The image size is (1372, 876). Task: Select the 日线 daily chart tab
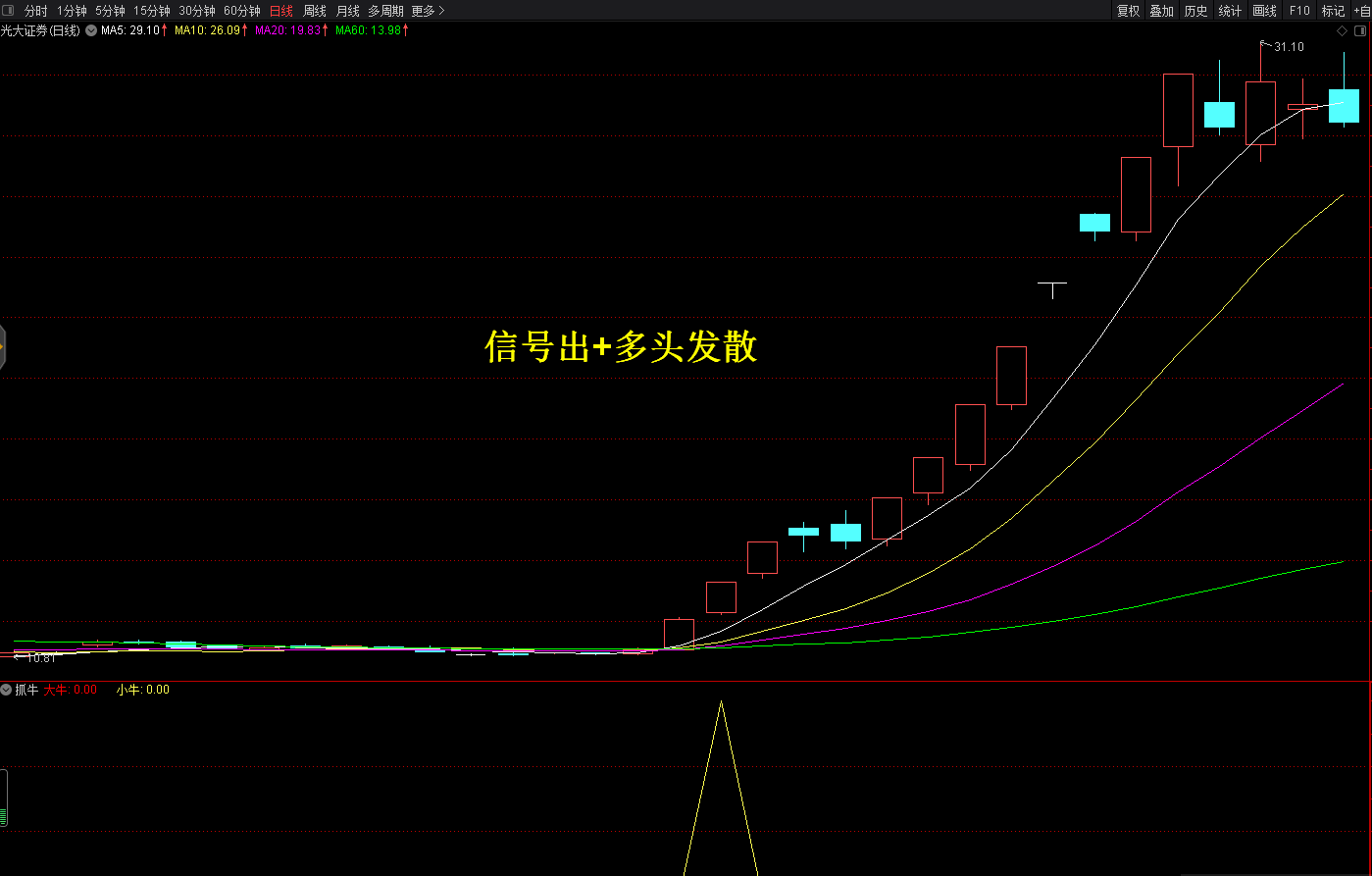click(281, 11)
